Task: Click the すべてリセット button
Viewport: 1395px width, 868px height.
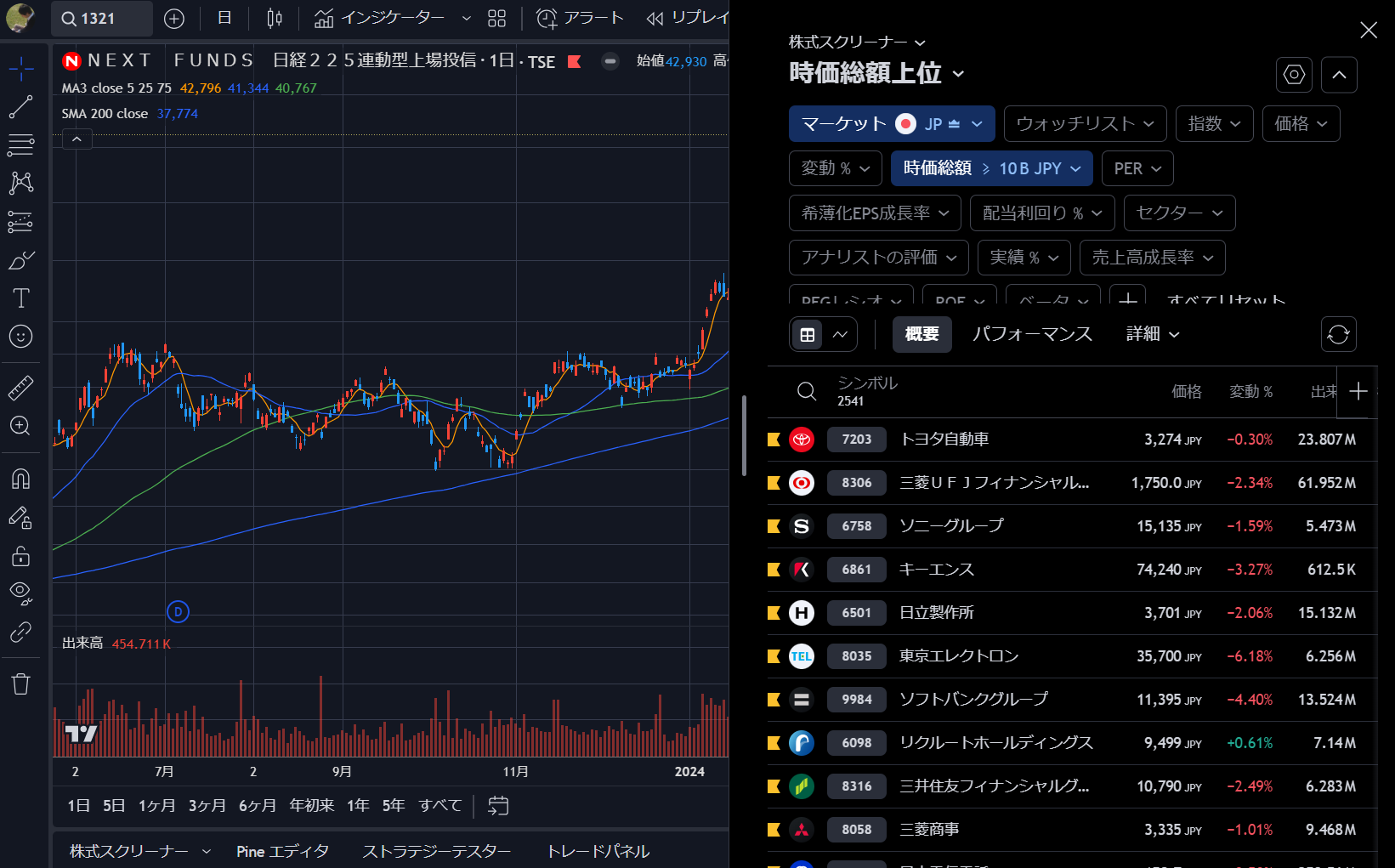Action: (x=1227, y=300)
